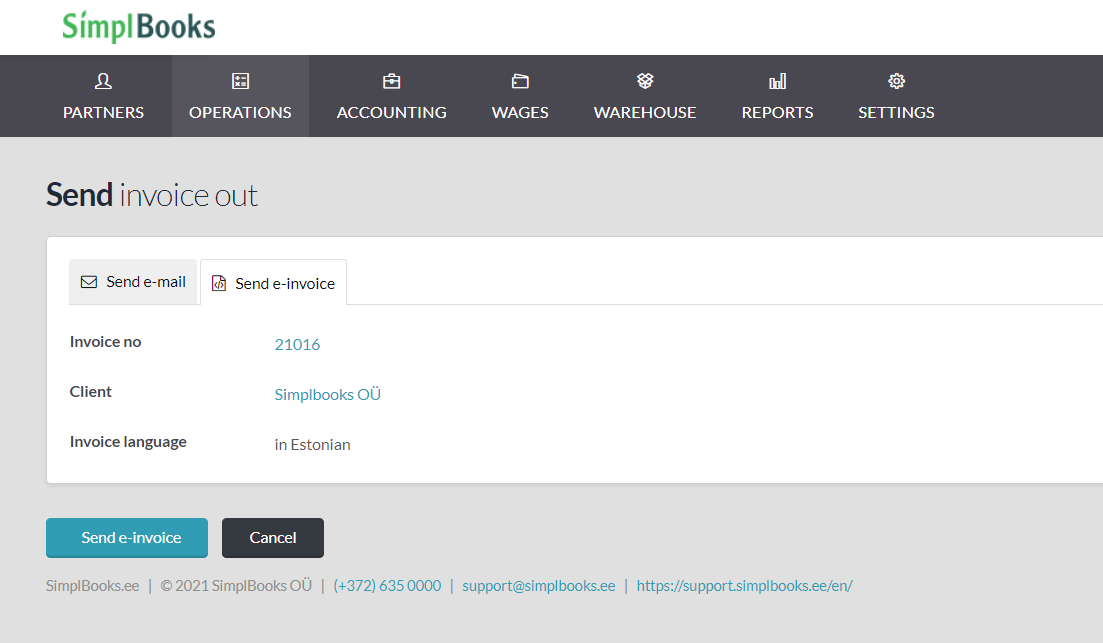Click the Accounting briefcase icon
The height and width of the screenshot is (643, 1103).
click(392, 81)
